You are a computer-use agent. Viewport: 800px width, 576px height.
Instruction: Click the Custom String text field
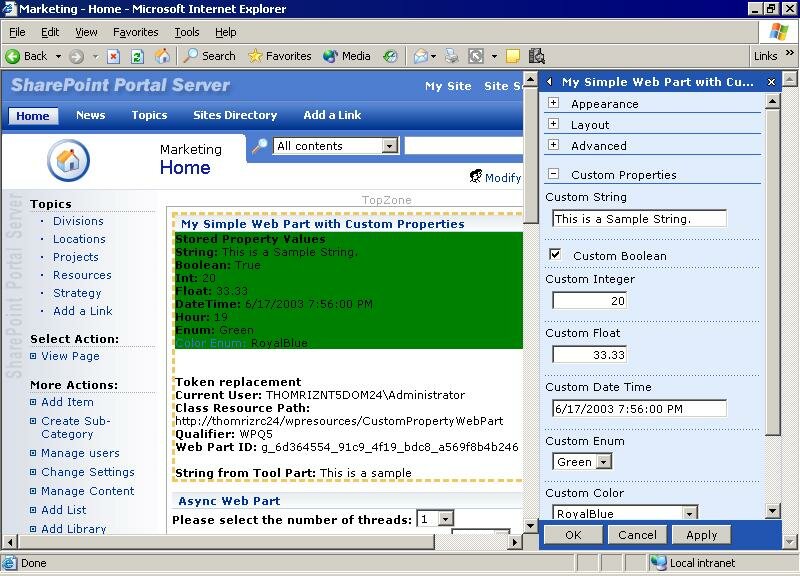point(639,218)
